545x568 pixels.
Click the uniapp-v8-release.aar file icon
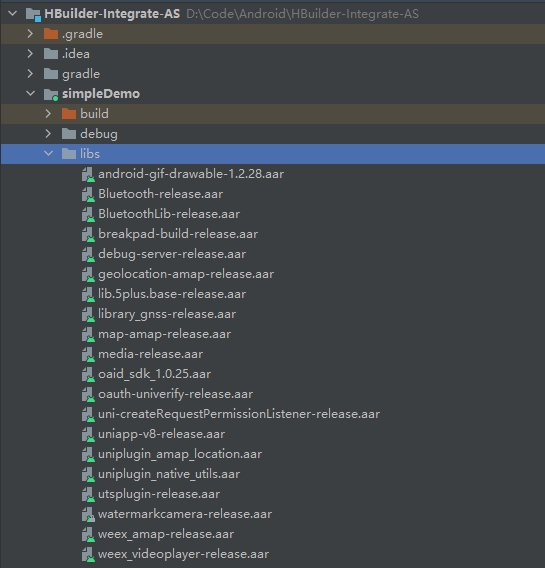[88, 434]
